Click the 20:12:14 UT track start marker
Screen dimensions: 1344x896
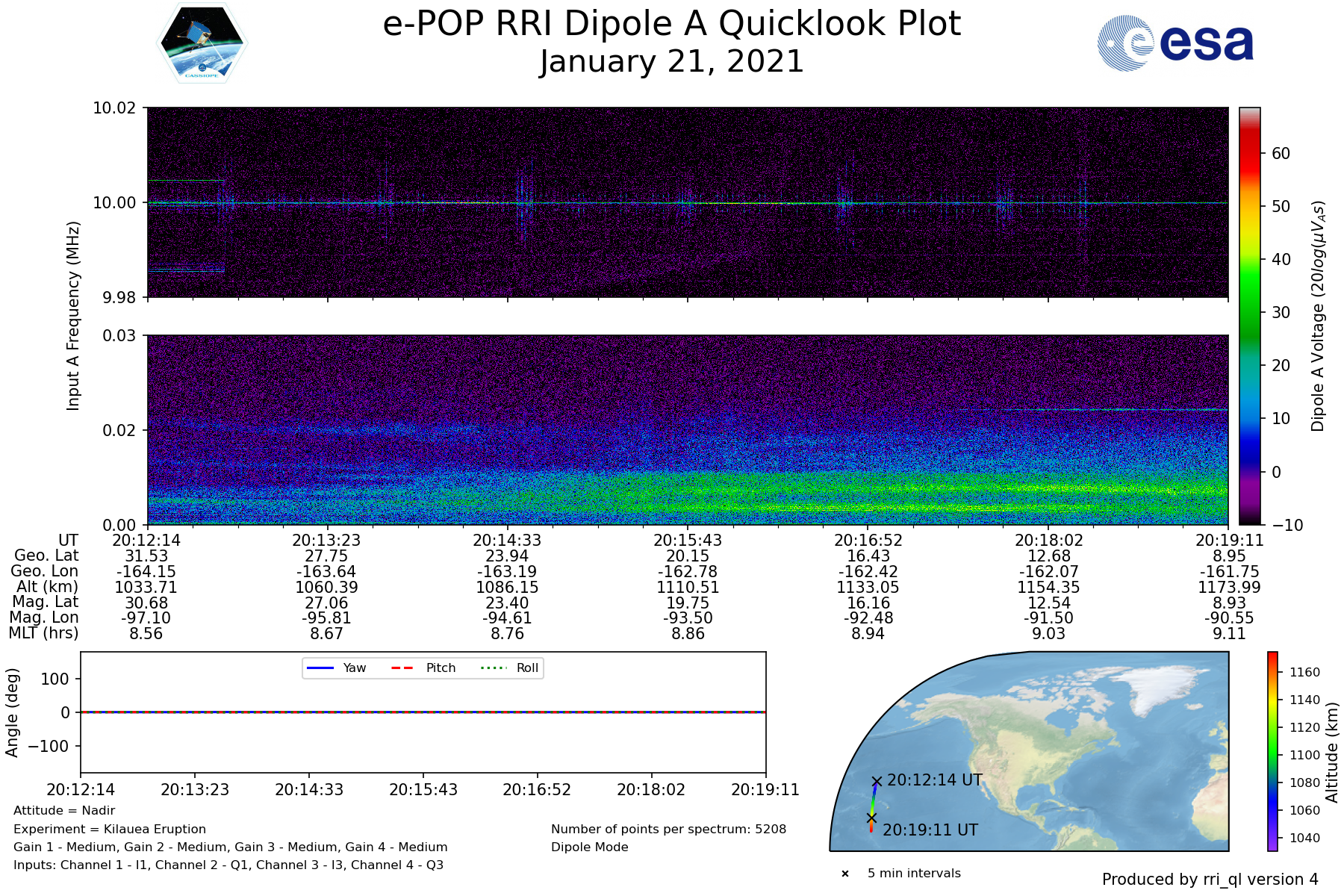click(x=877, y=782)
